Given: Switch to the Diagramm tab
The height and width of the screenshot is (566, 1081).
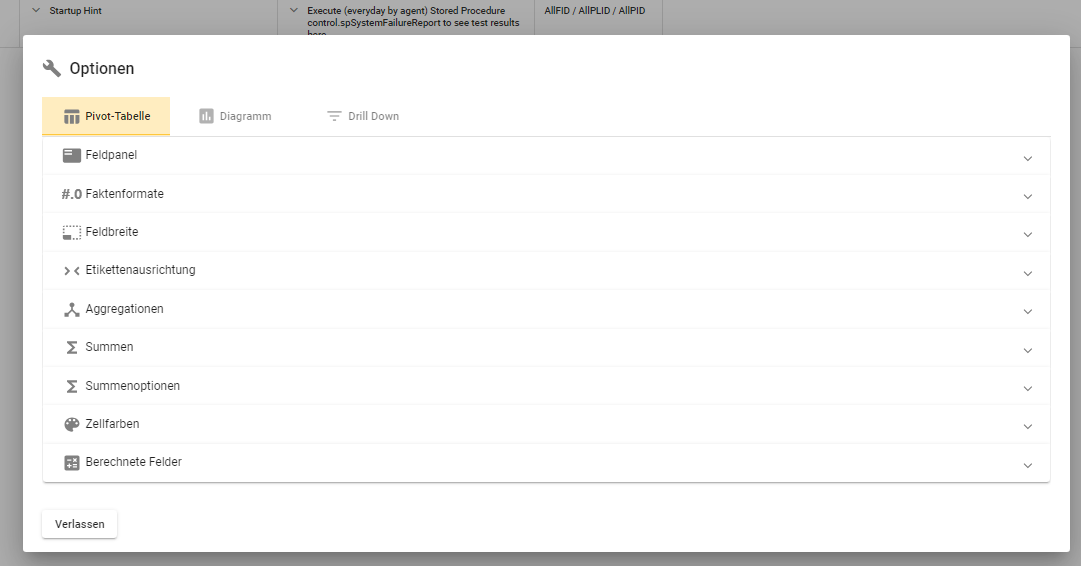Looking at the screenshot, I should click(x=235, y=116).
